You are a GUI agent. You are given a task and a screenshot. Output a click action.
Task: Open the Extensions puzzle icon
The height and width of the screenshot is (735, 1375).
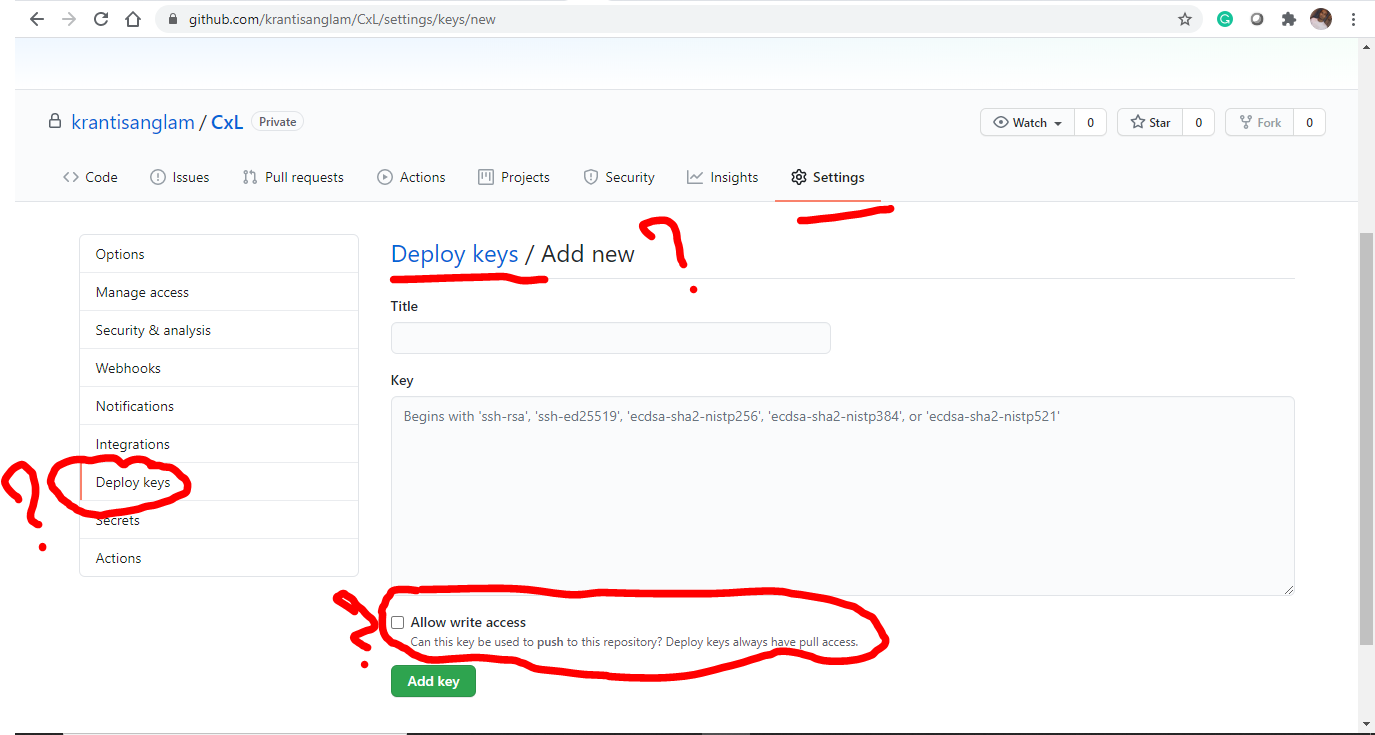point(1289,19)
